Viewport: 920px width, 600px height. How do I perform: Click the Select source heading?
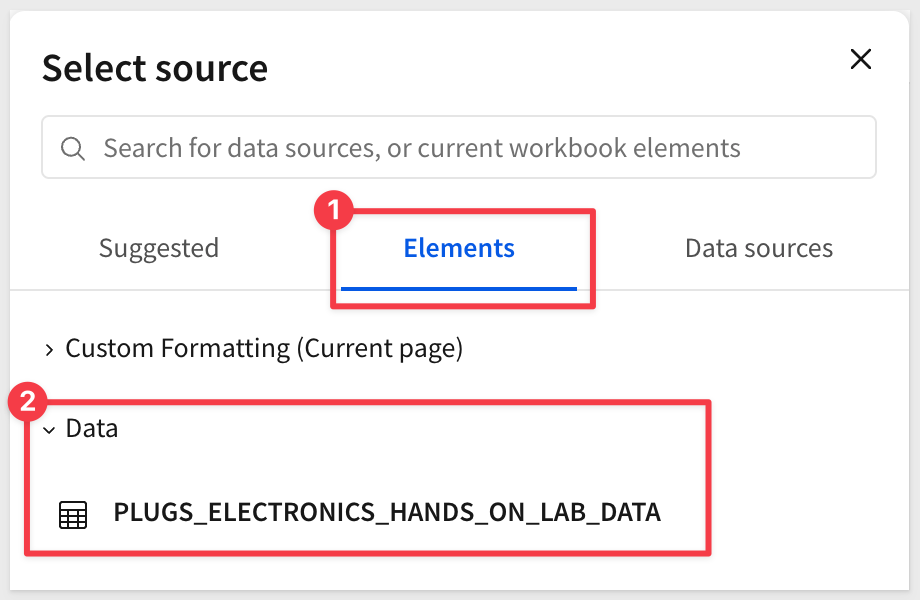coord(155,69)
